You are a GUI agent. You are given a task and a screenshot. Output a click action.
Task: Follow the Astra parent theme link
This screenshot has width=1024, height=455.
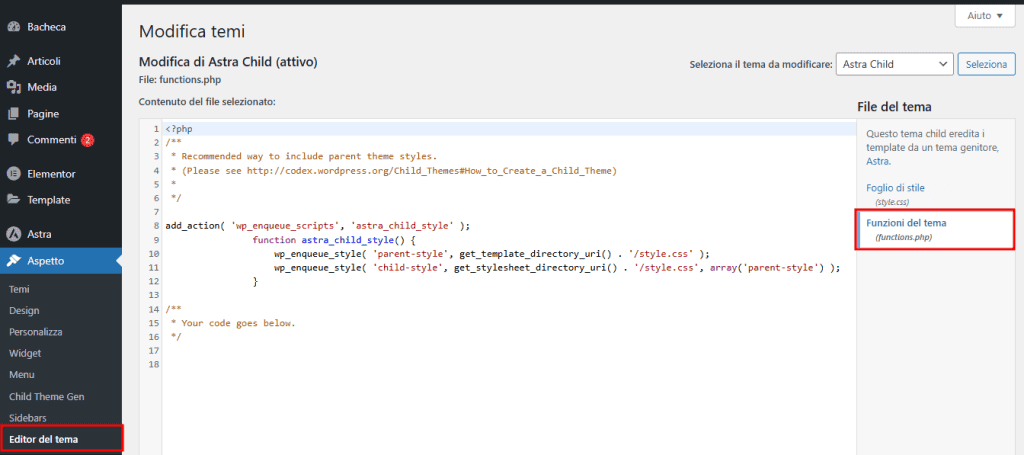tap(877, 161)
